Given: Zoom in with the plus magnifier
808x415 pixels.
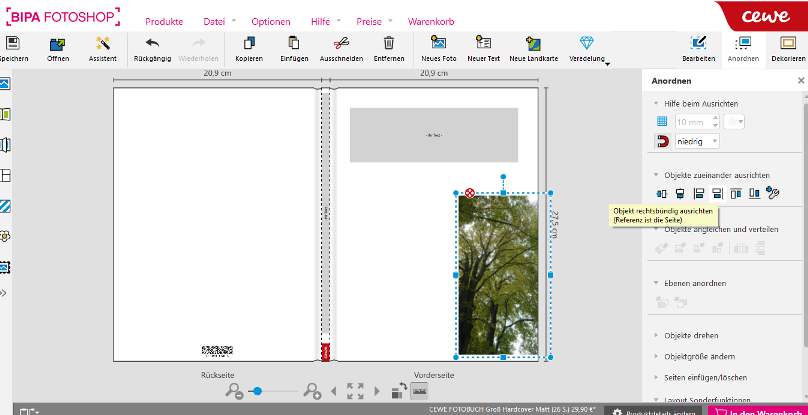Looking at the screenshot, I should (312, 391).
